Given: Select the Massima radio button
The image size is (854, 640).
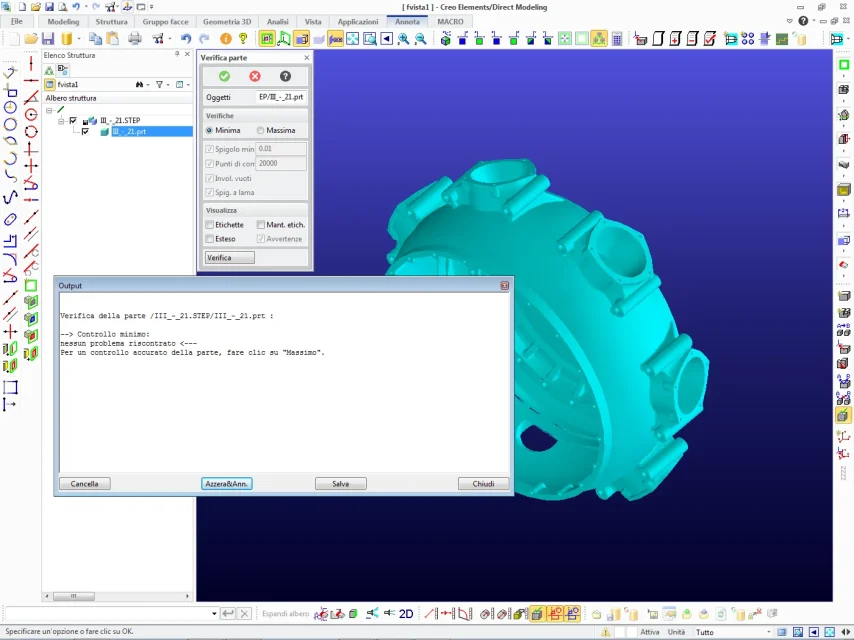Looking at the screenshot, I should pyautogui.click(x=260, y=131).
